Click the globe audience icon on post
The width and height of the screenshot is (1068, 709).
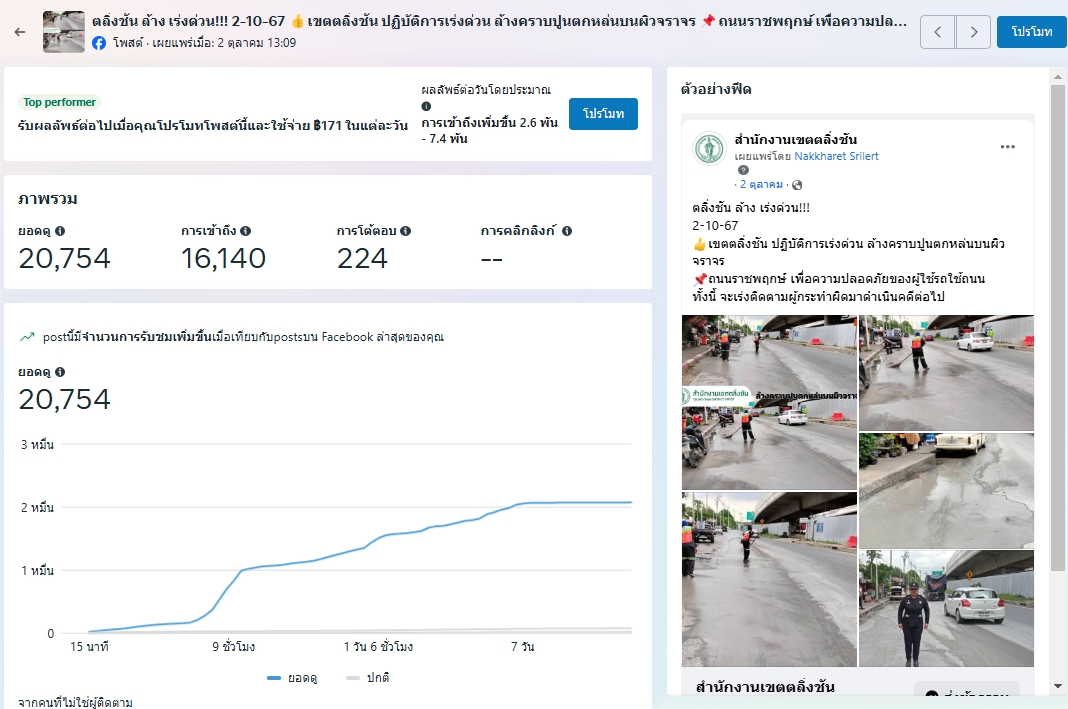pos(797,185)
